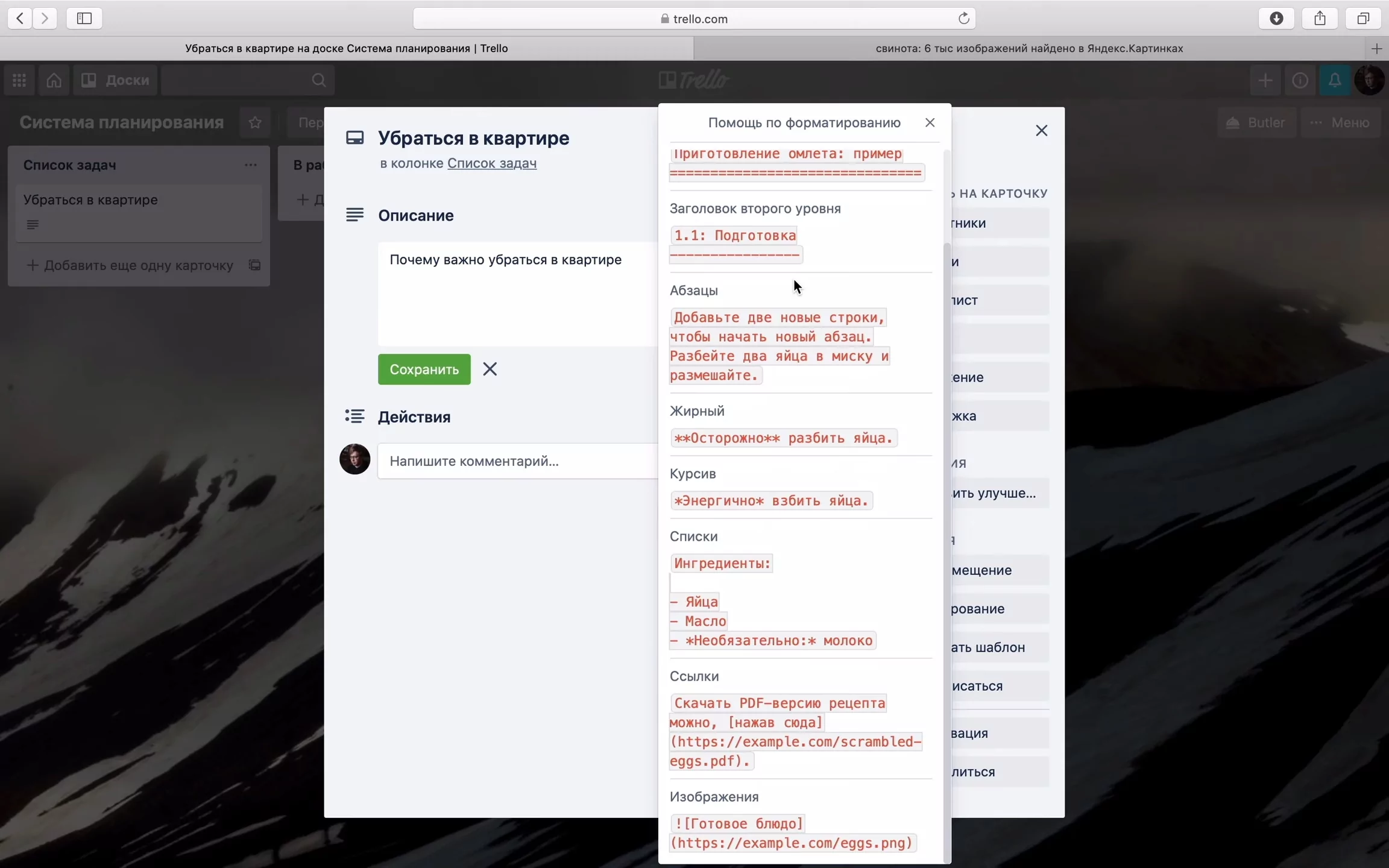Click the Действия section heading
The image size is (1389, 868).
point(414,417)
